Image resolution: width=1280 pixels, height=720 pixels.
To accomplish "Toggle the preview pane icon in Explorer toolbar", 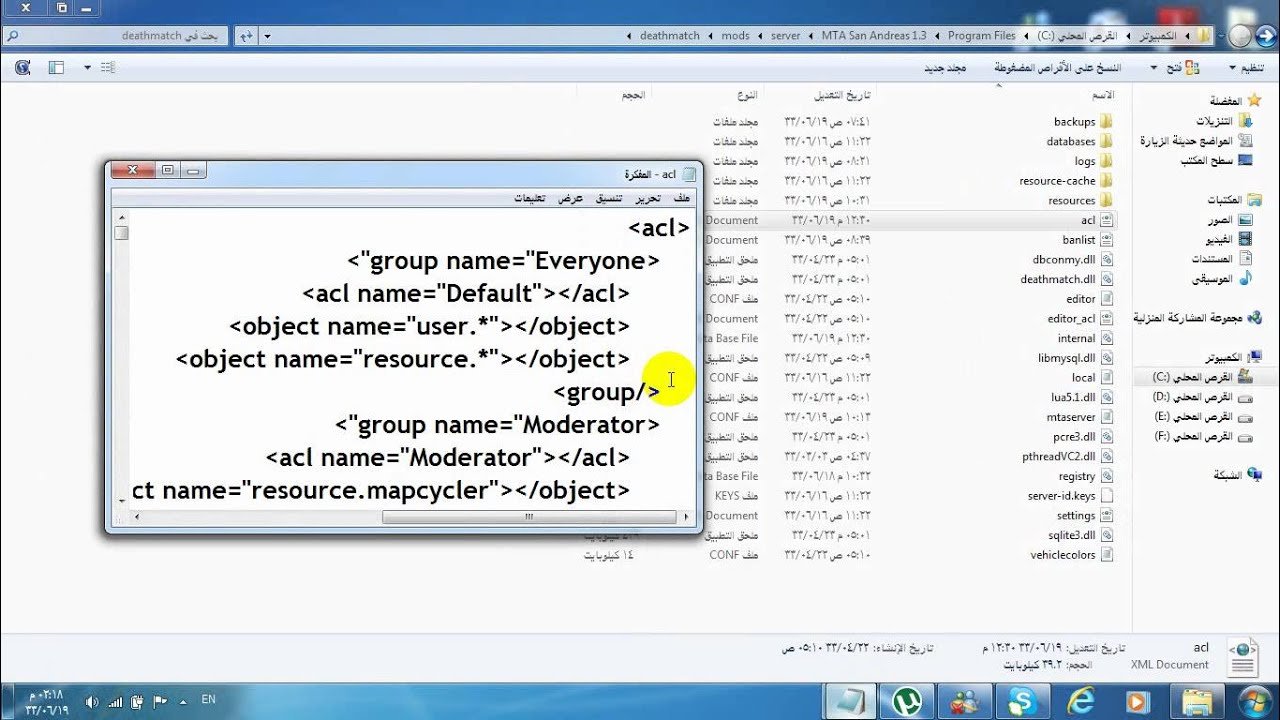I will [x=56, y=67].
